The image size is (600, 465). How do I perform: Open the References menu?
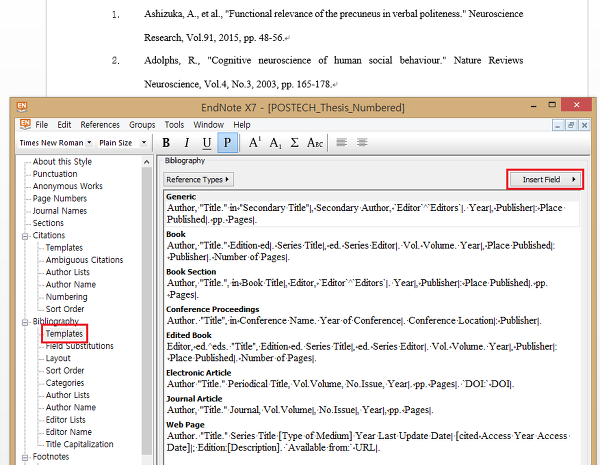(x=100, y=125)
